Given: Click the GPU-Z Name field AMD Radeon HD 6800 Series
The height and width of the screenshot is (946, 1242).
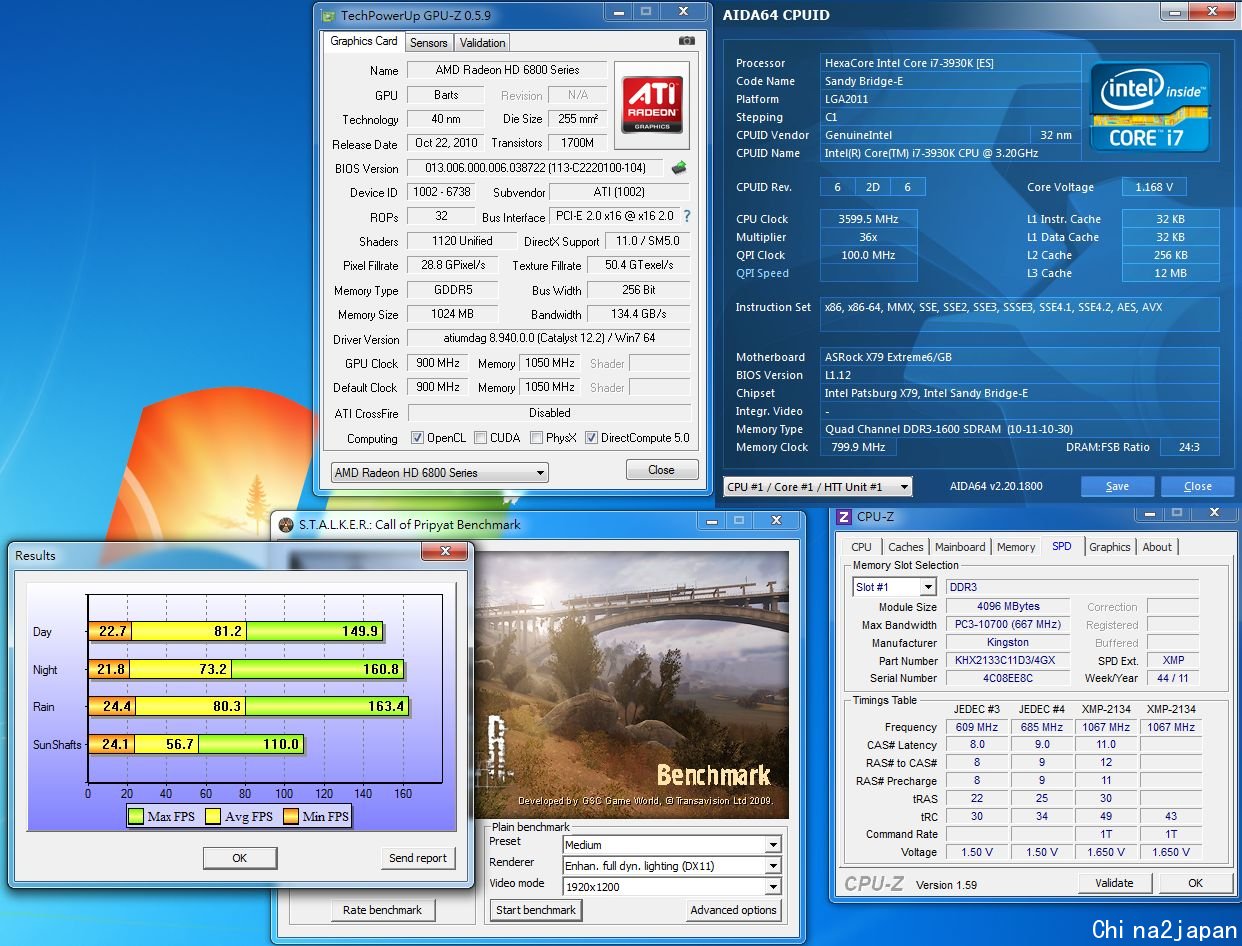Looking at the screenshot, I should point(507,70).
